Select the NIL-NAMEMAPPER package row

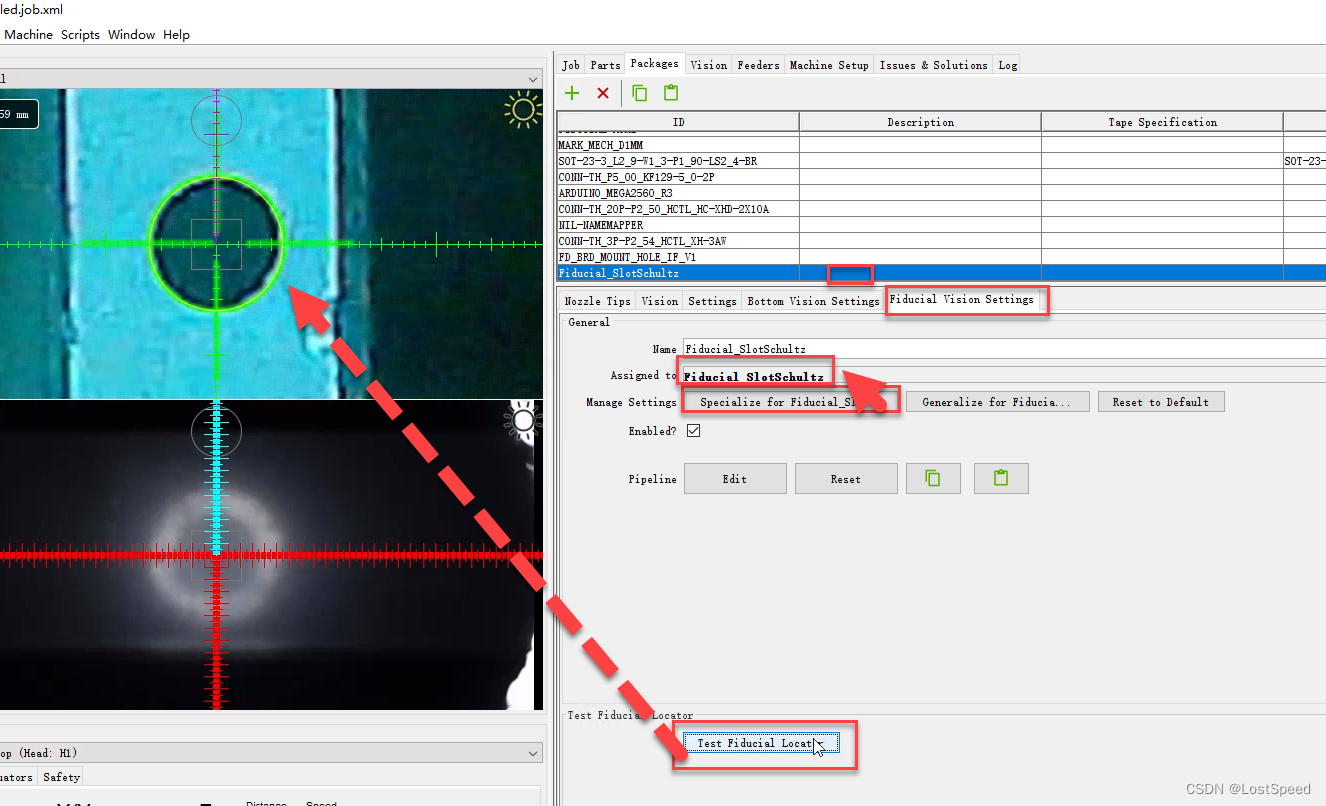pos(941,225)
